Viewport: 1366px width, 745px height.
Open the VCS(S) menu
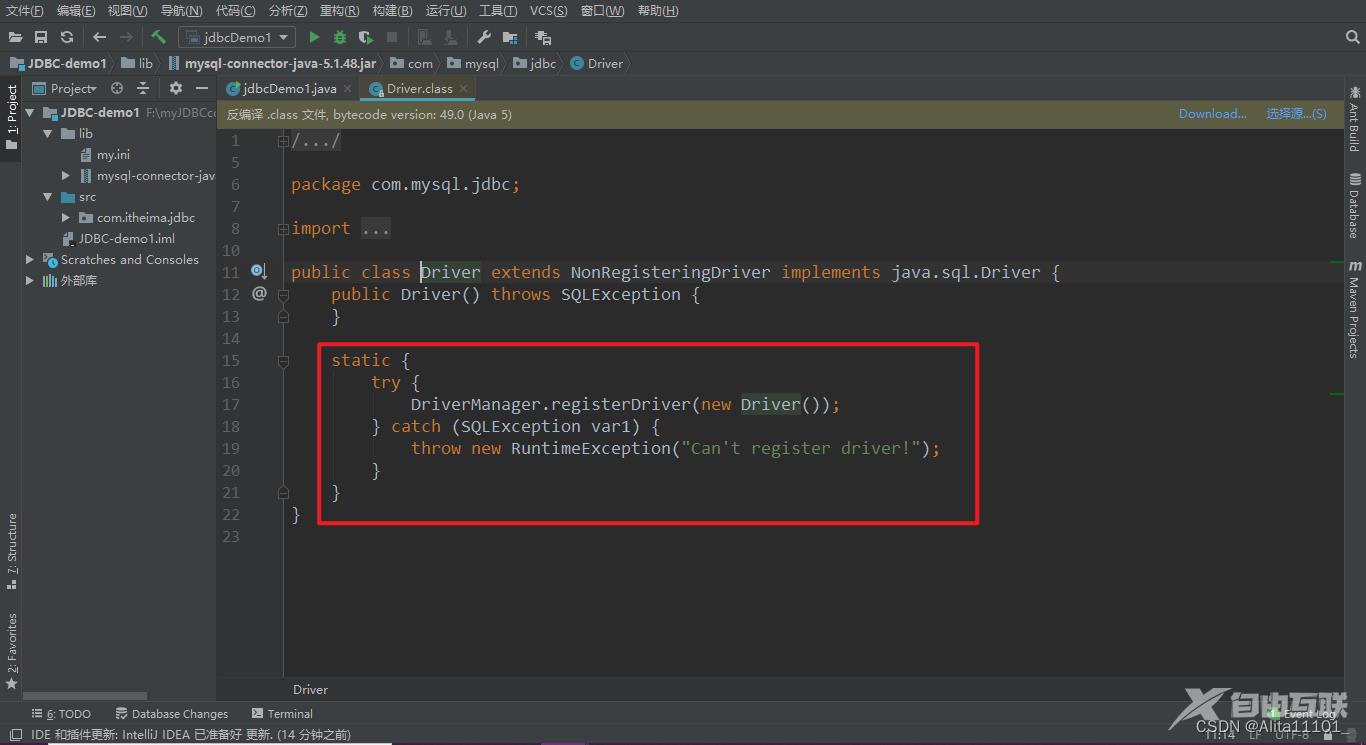tap(548, 11)
